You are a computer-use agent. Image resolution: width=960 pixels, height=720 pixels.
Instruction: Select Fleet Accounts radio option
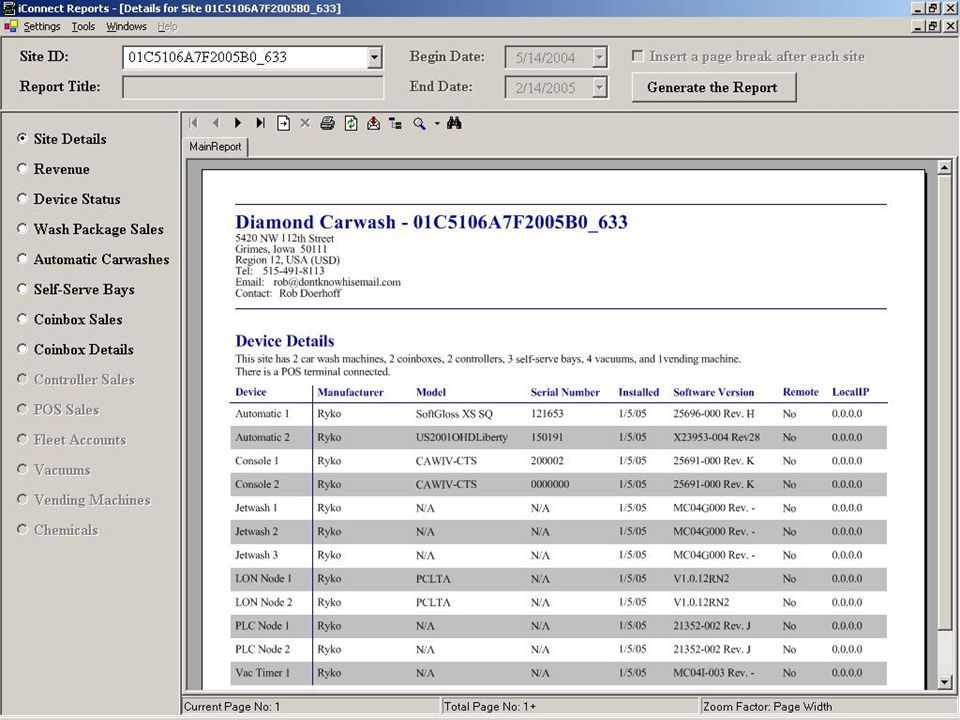pos(23,439)
